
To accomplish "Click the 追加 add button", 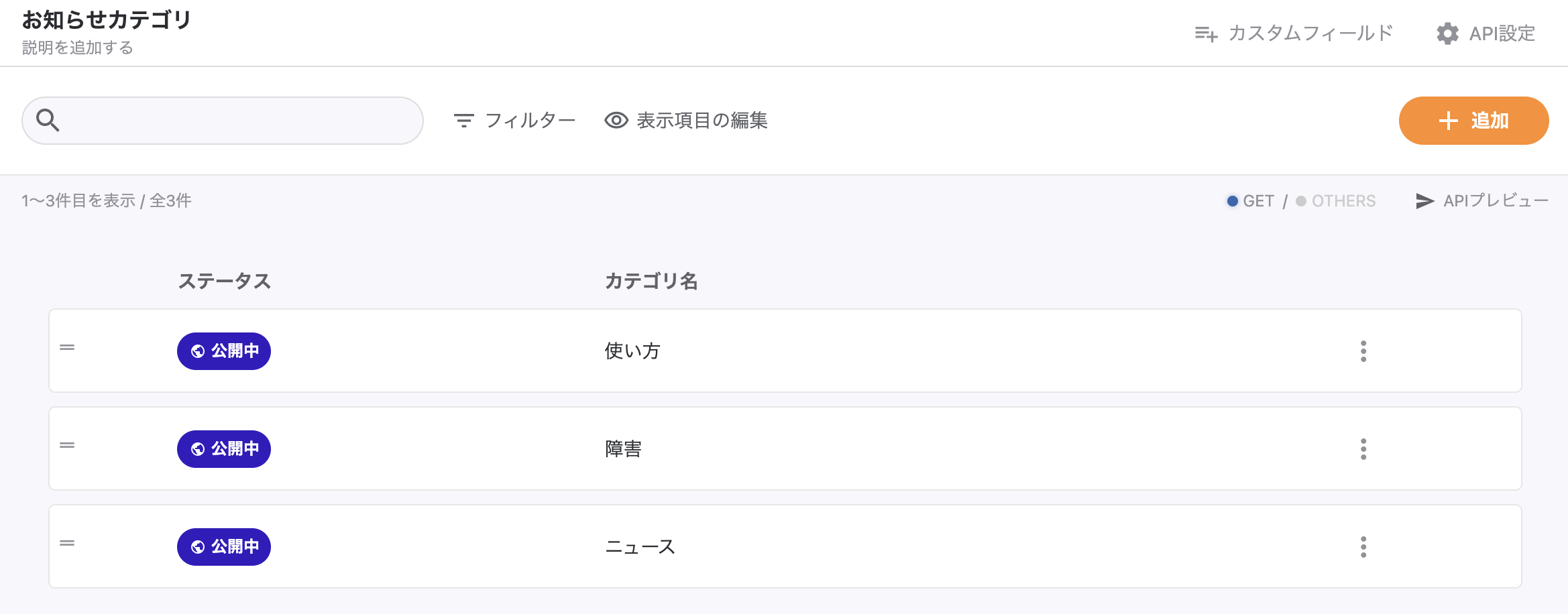I will [x=1473, y=121].
